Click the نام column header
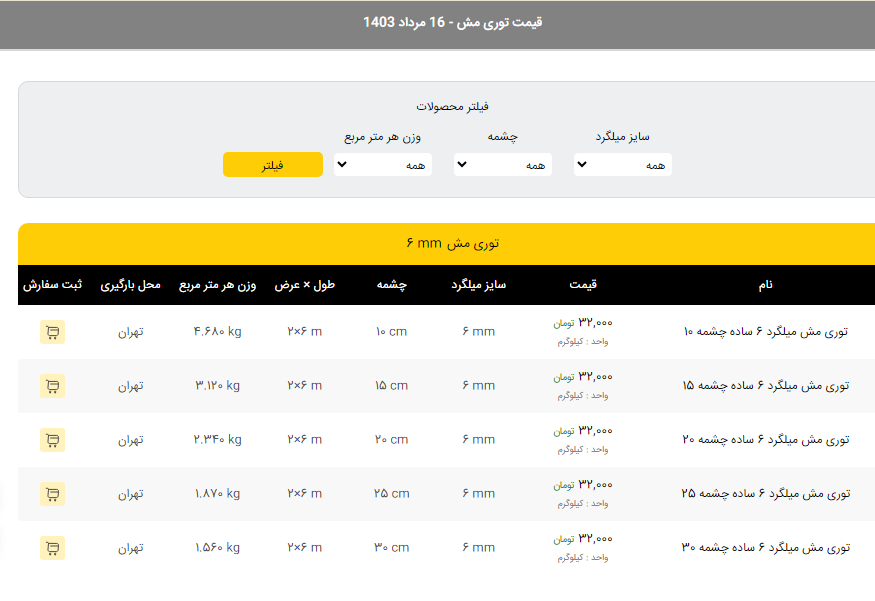This screenshot has height=601, width=875. coord(765,285)
